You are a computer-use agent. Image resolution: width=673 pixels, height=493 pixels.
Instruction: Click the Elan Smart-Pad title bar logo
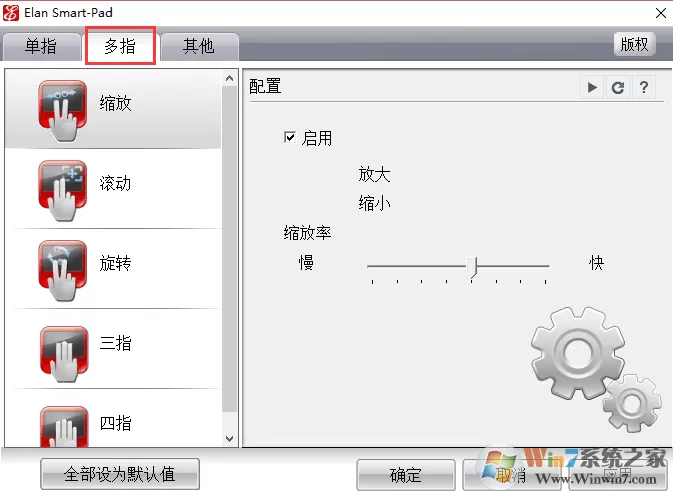click(x=11, y=13)
